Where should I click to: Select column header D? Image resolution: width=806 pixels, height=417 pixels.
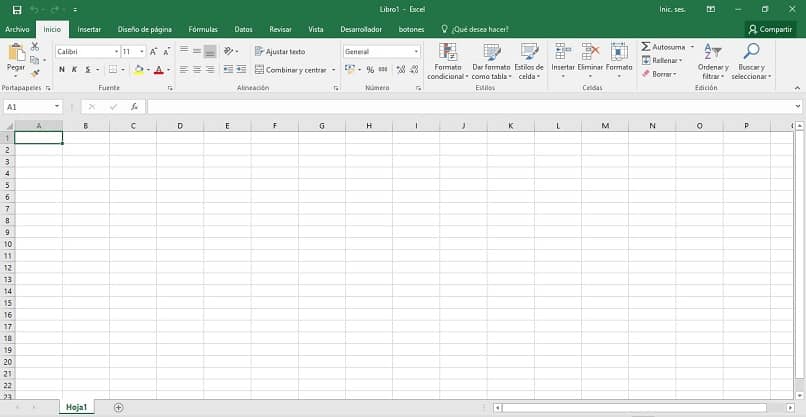click(x=180, y=125)
